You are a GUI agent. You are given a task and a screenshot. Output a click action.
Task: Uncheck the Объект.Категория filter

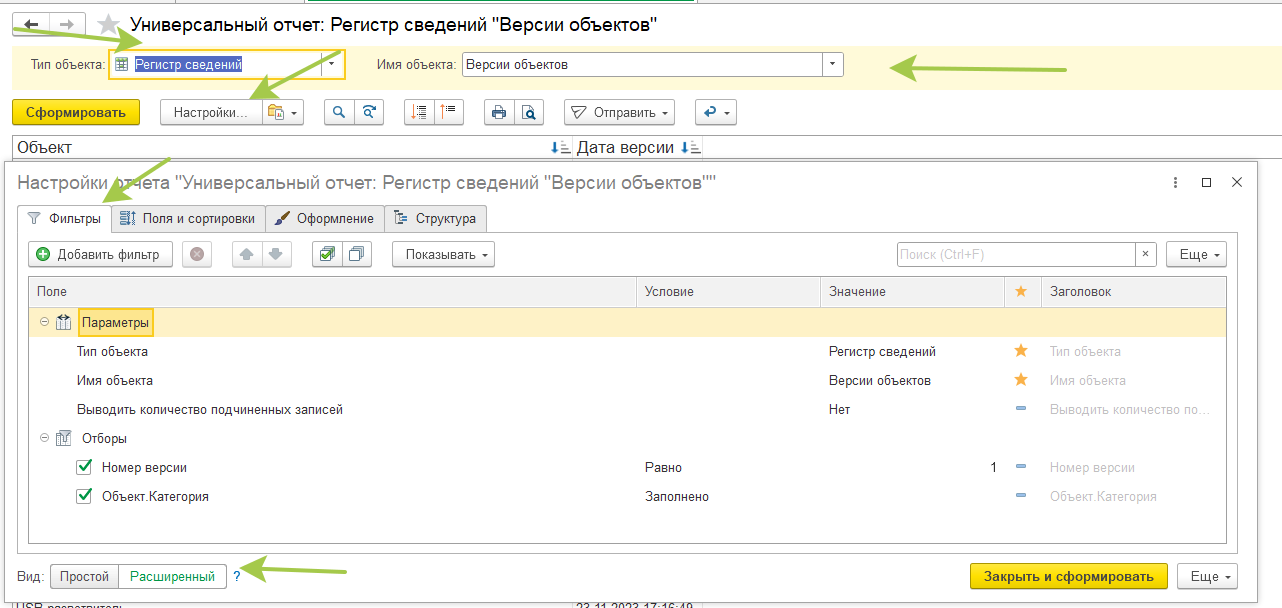pyautogui.click(x=84, y=496)
